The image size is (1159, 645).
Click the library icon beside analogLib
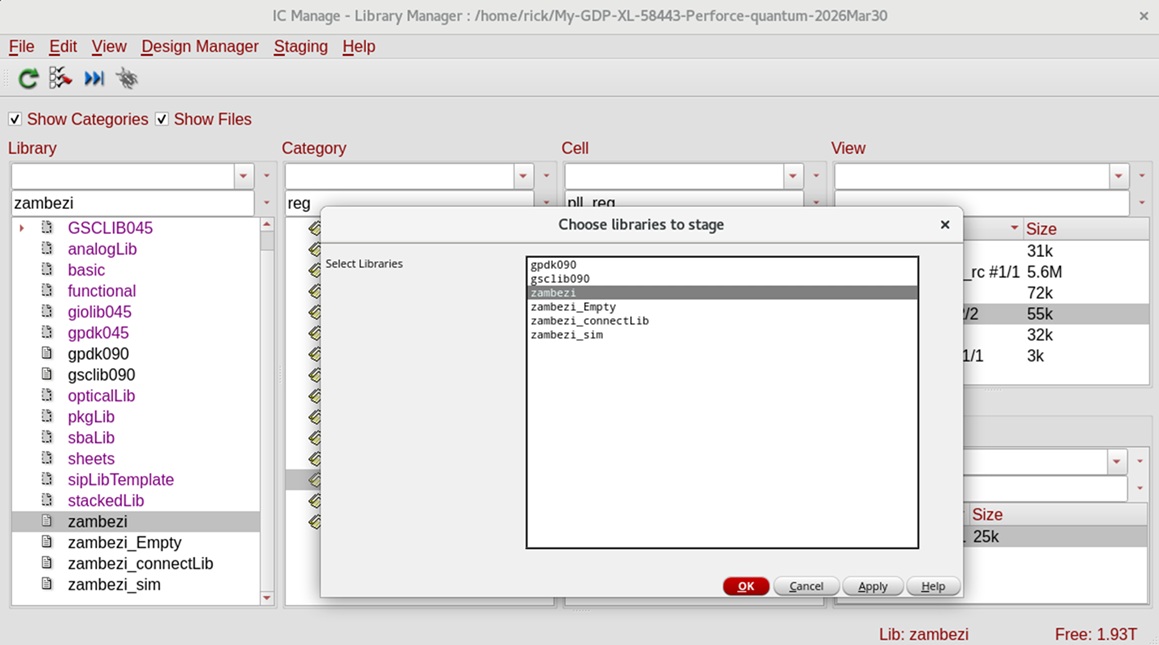click(47, 248)
